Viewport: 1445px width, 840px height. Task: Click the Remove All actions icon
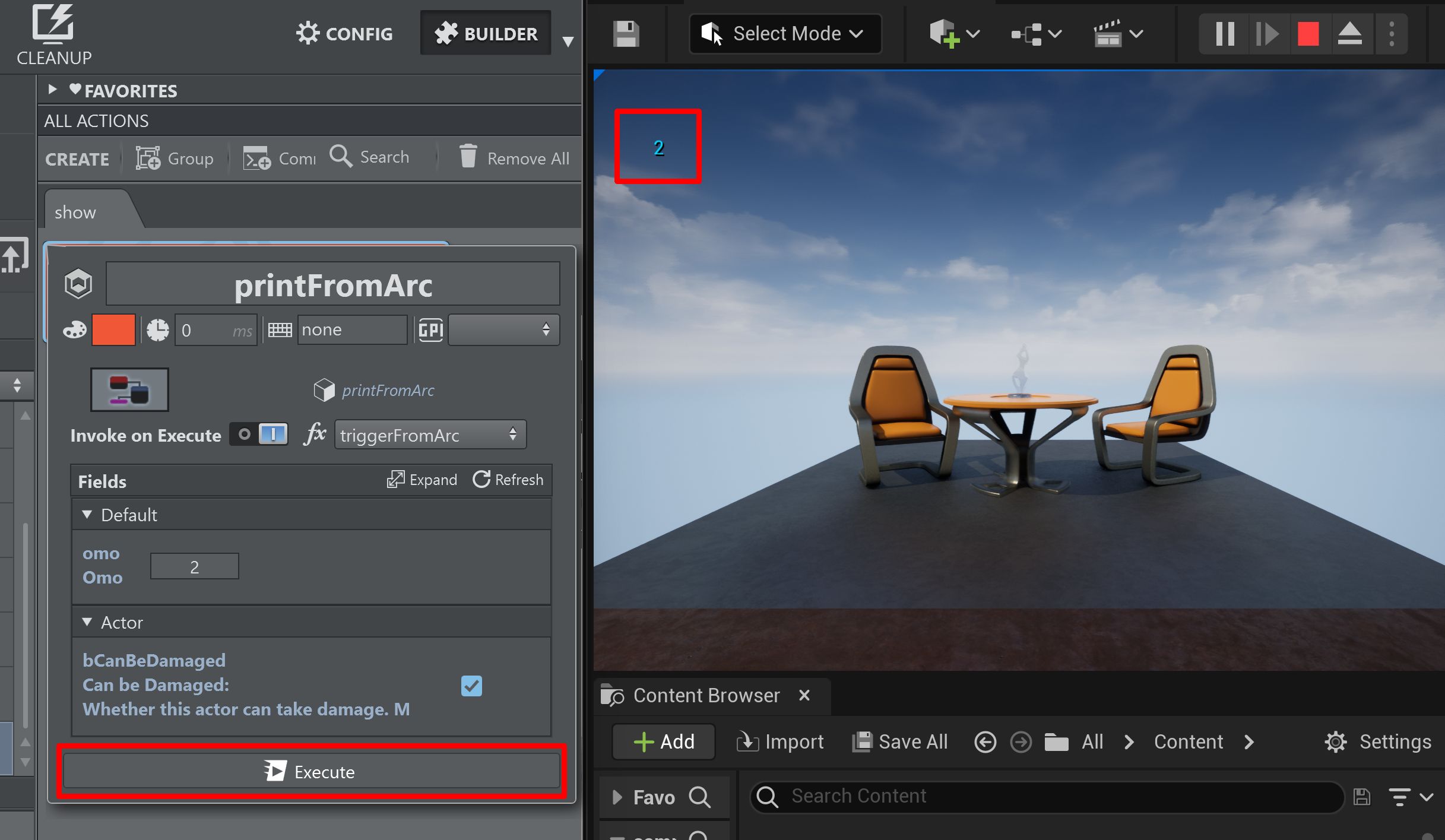click(466, 157)
